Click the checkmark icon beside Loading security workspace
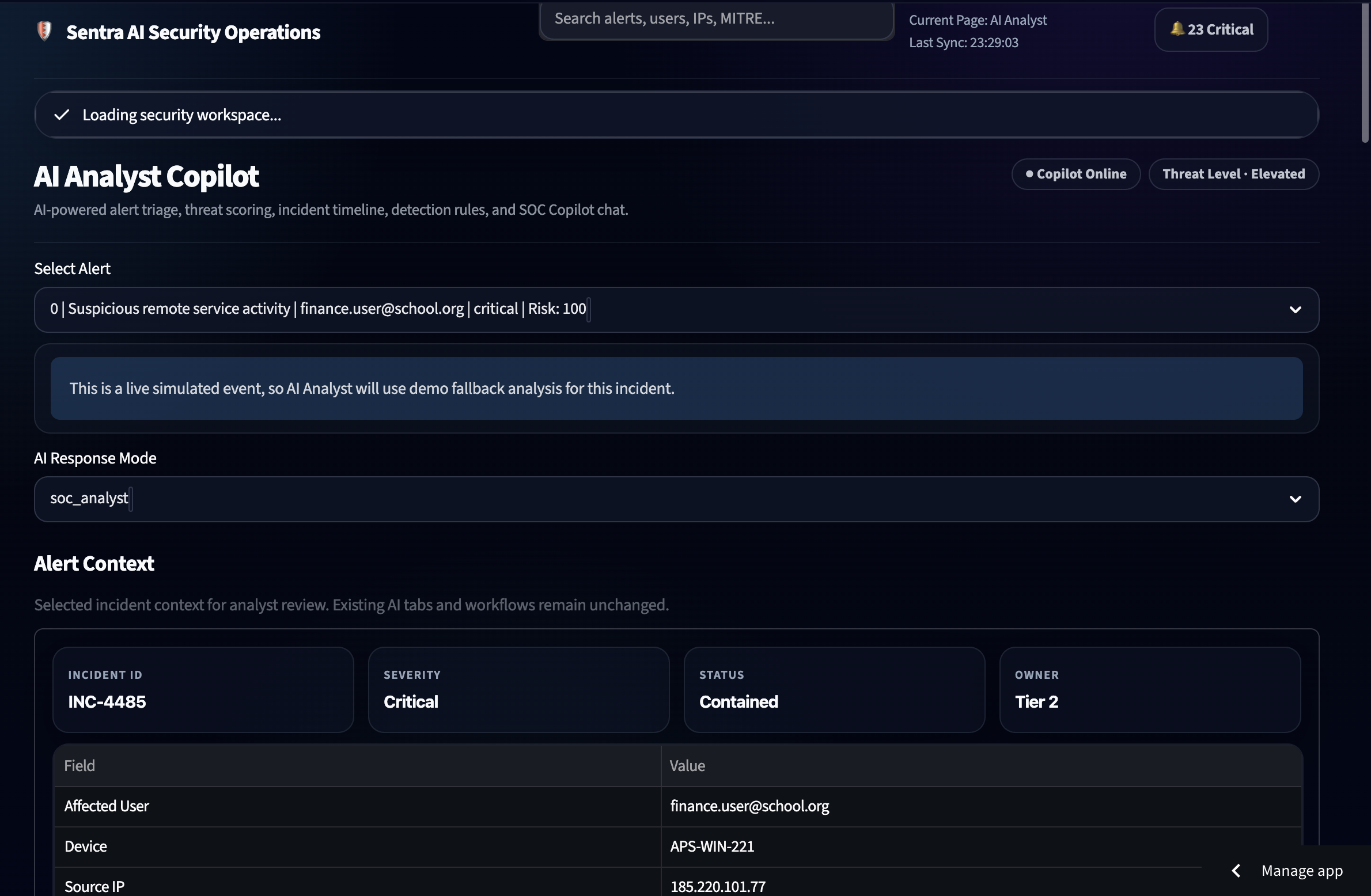1371x896 pixels. pyautogui.click(x=62, y=115)
